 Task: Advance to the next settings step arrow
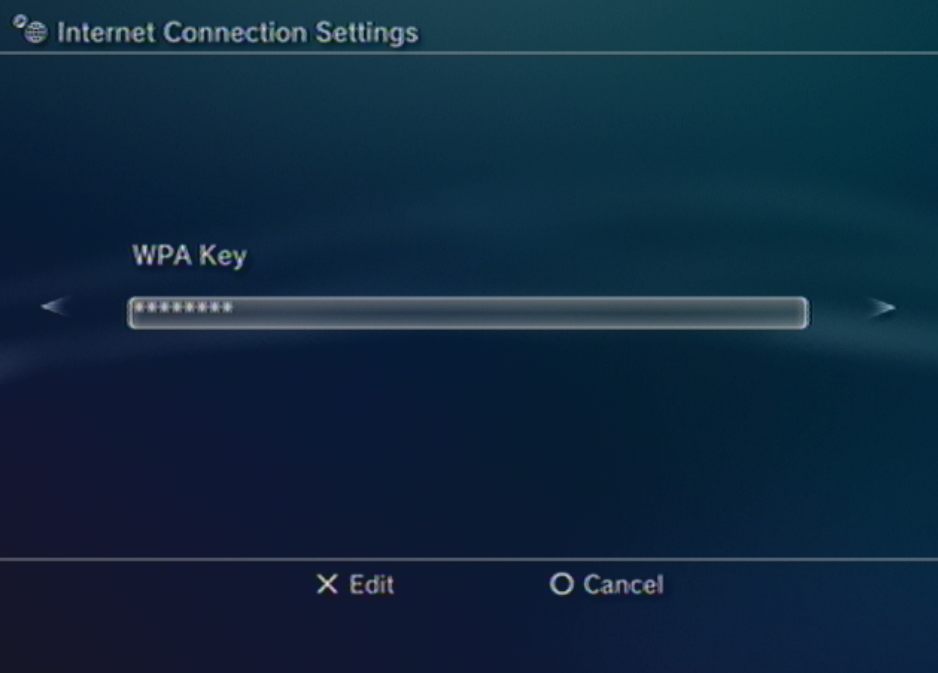click(x=881, y=308)
